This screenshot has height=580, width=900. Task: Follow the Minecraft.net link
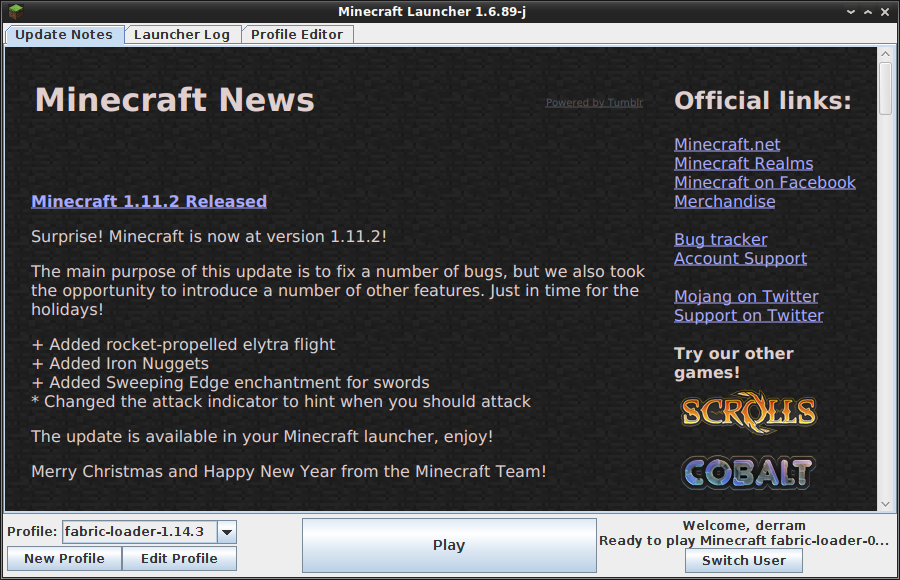point(727,144)
